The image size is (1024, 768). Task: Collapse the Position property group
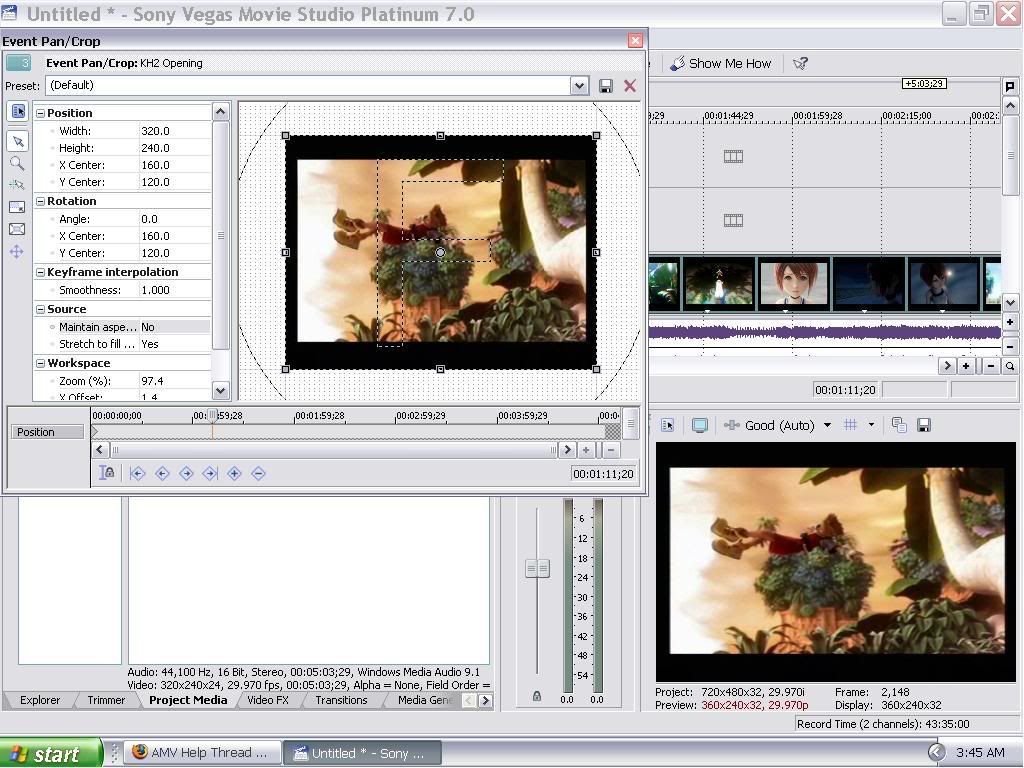pos(40,113)
